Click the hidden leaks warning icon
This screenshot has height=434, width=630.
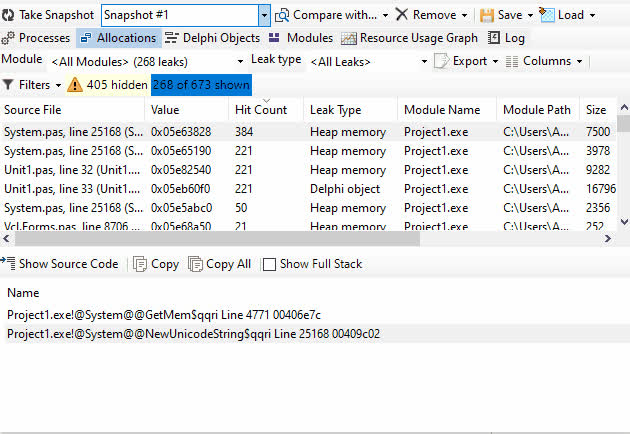(x=75, y=85)
